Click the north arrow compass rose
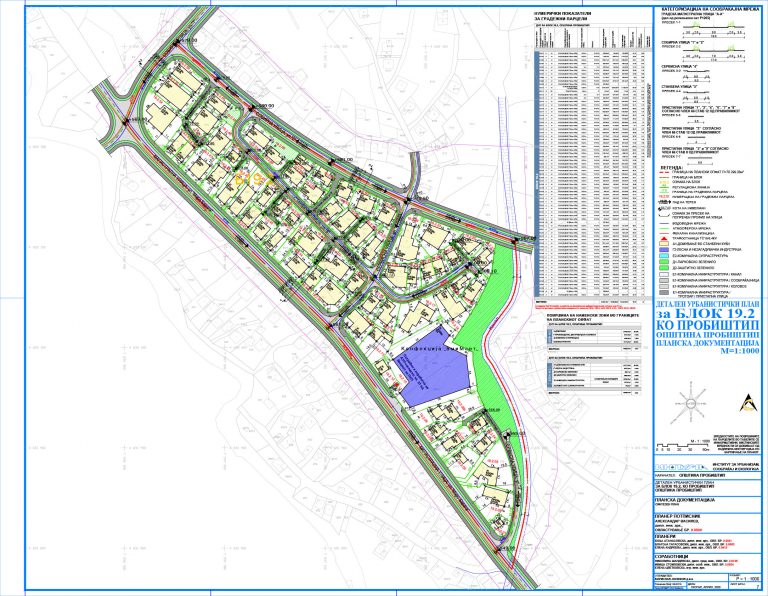This screenshot has width=768, height=596. (x=691, y=403)
